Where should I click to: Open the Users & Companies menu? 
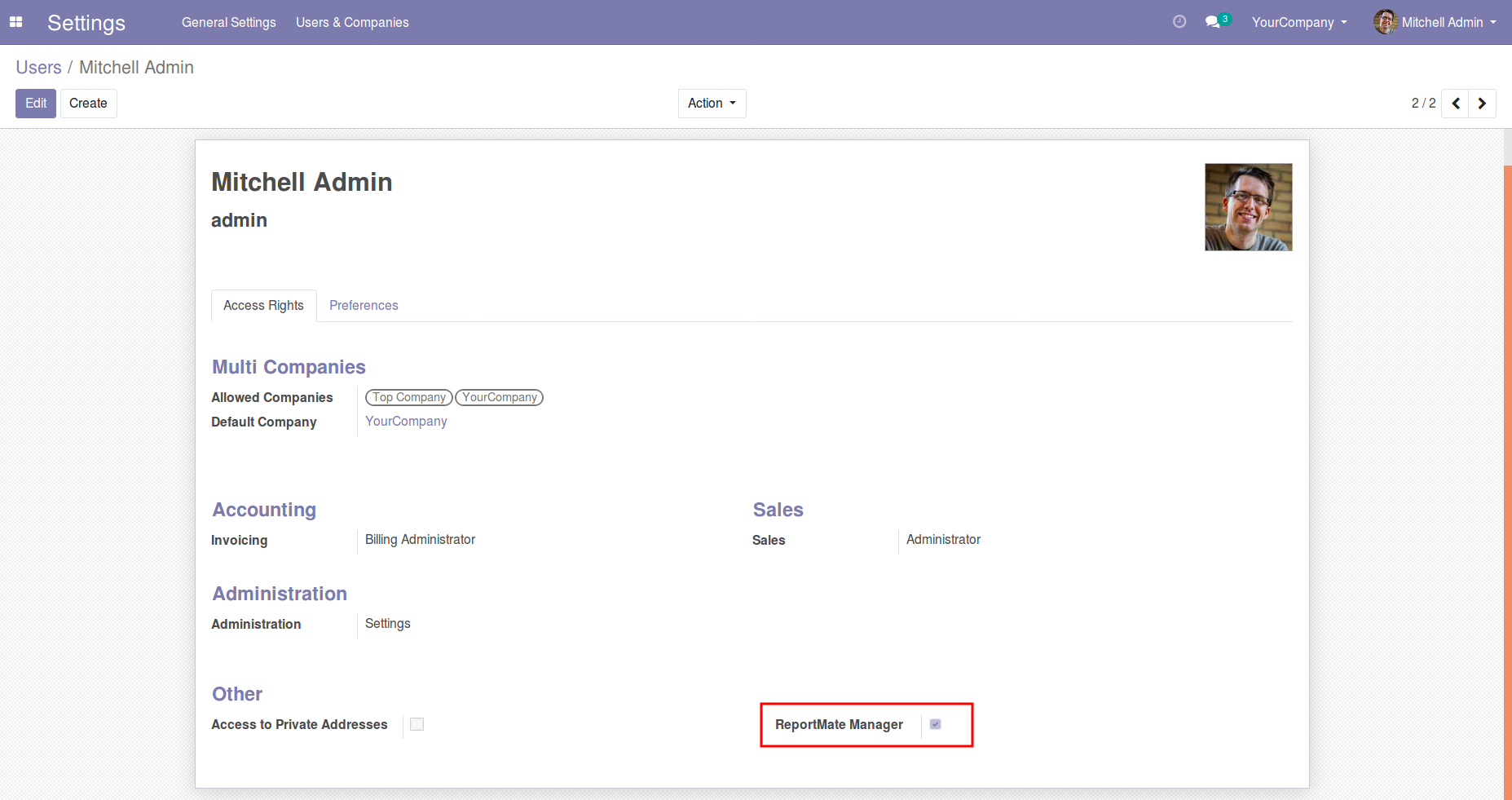click(x=352, y=22)
